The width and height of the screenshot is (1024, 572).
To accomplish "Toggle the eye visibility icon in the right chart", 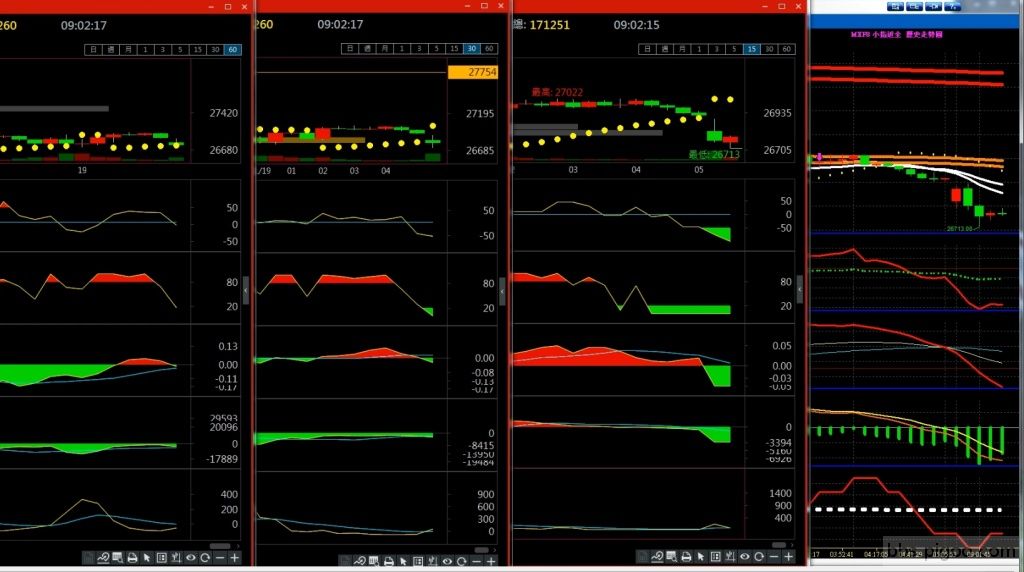I will tap(743, 558).
